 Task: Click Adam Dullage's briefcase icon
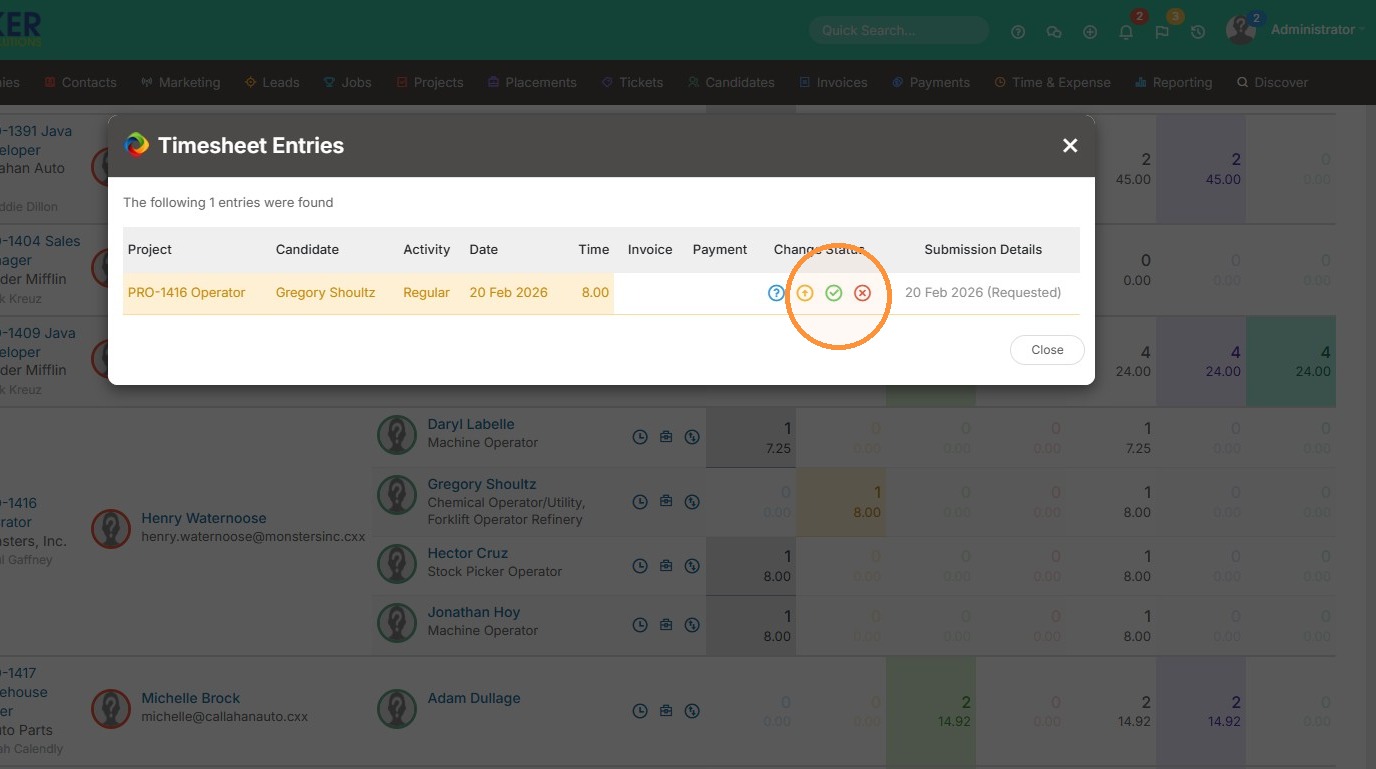(666, 711)
